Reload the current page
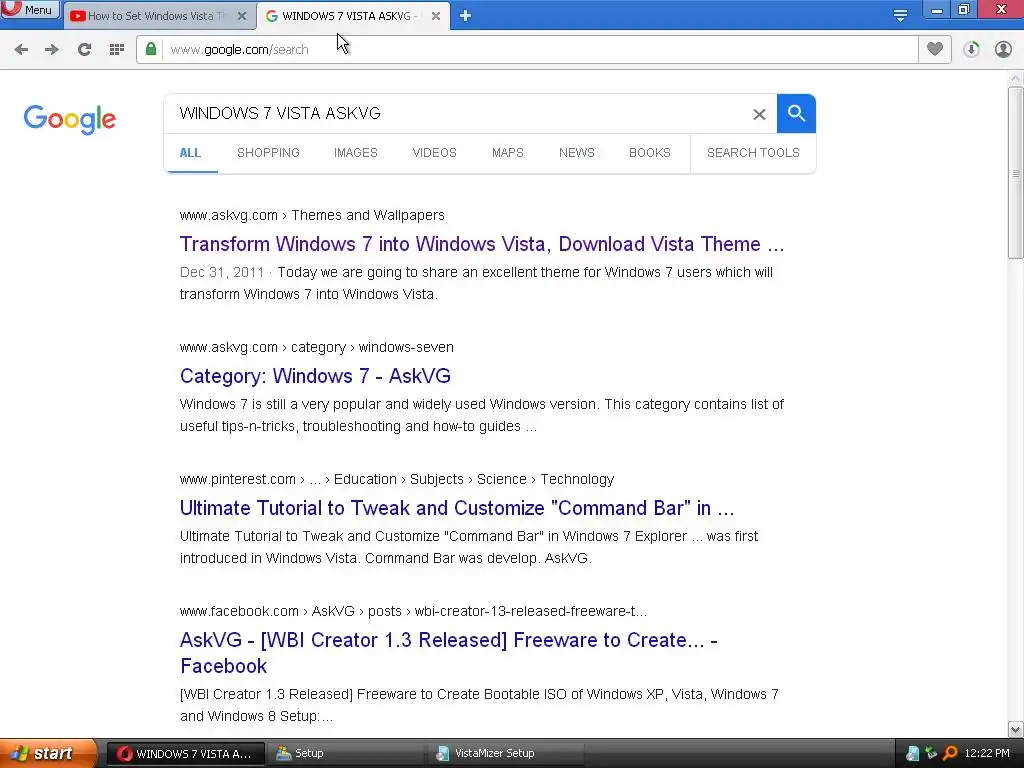 tap(84, 50)
